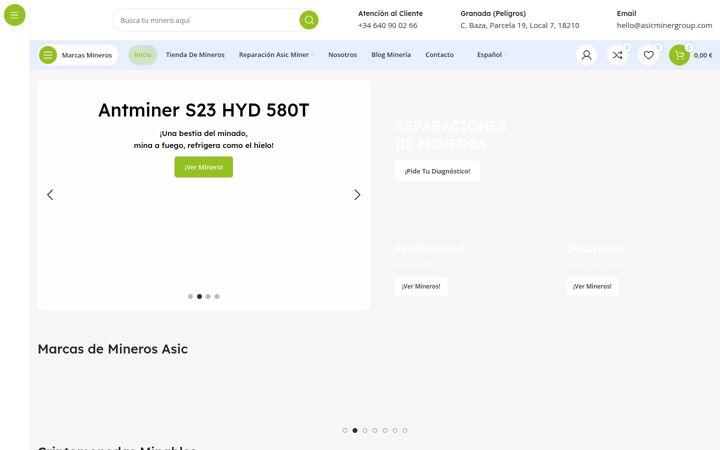Select first hero slider dot
Screen dimensions: 720x450
[191, 296]
